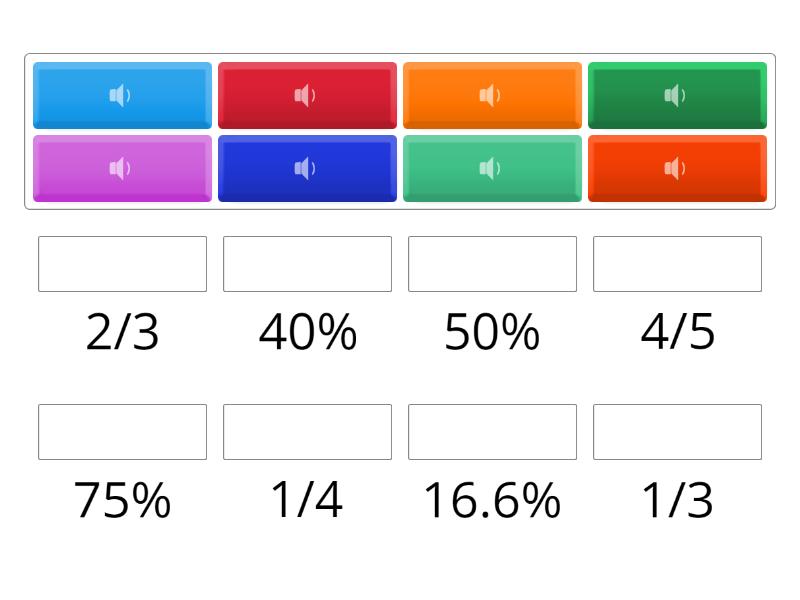The image size is (800, 600).
Task: Play sound on the orange tile
Action: coord(491,96)
